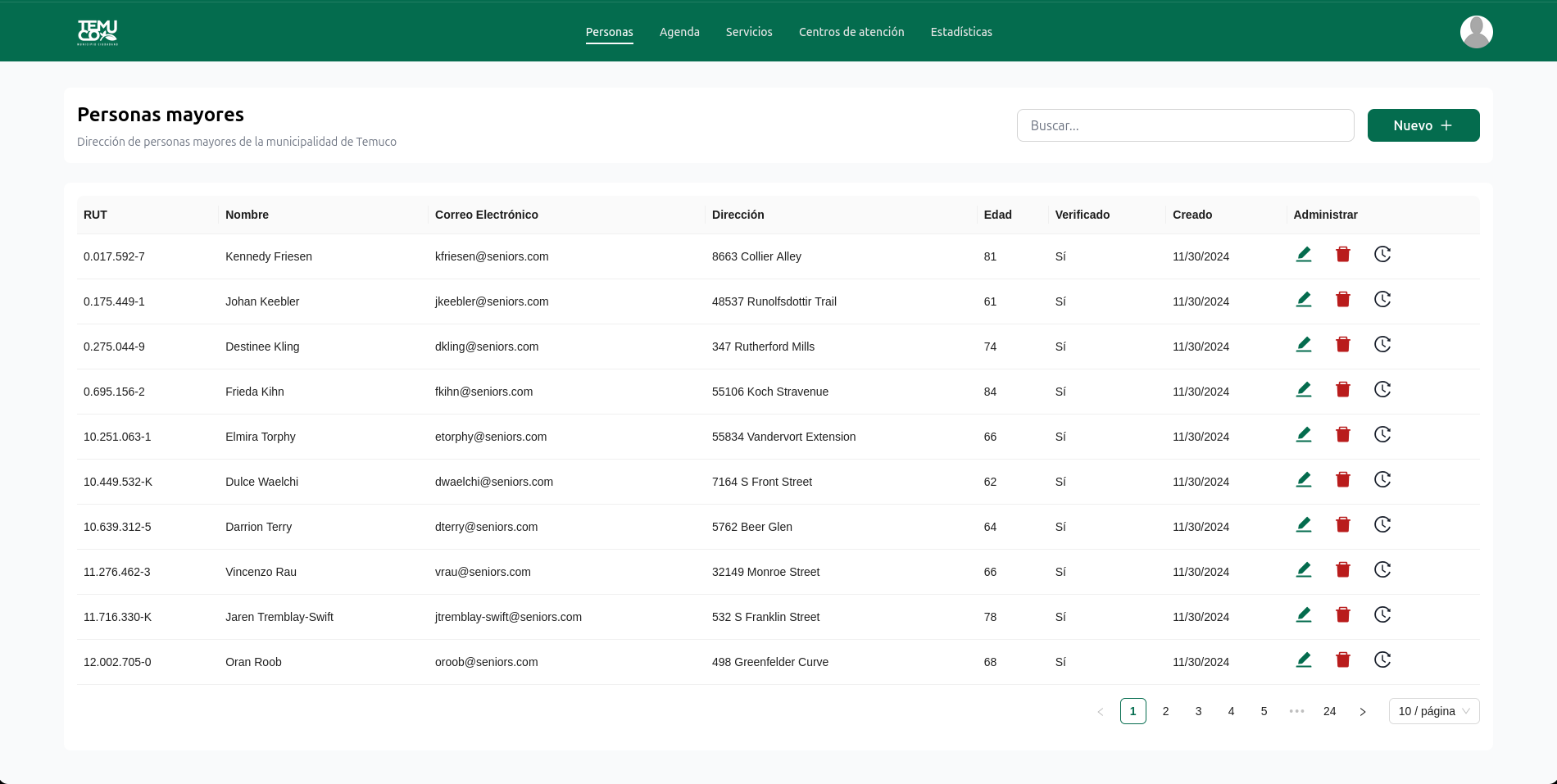Screen dimensions: 1557x784
Task: View history for Destinee Kling
Action: [1382, 345]
